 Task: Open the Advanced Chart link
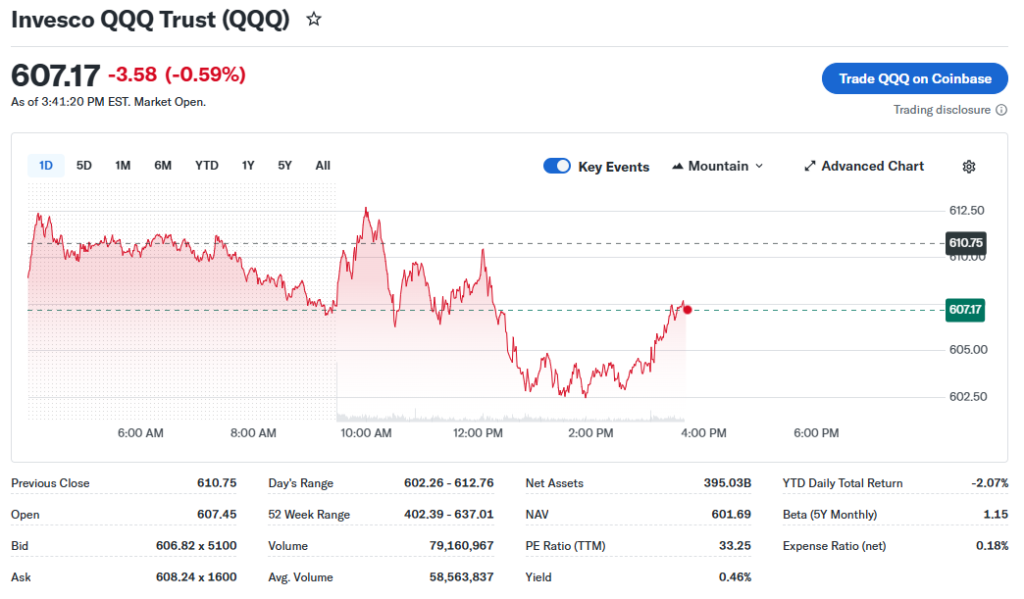tap(872, 166)
